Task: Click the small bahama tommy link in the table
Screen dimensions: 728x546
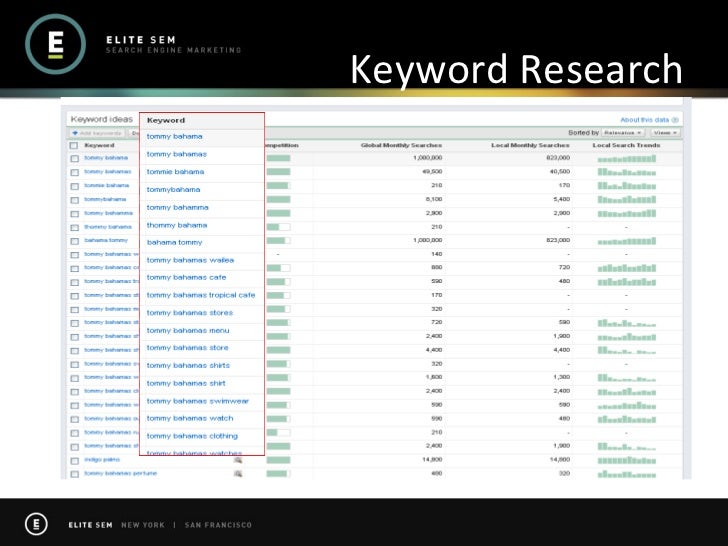Action: (106, 240)
